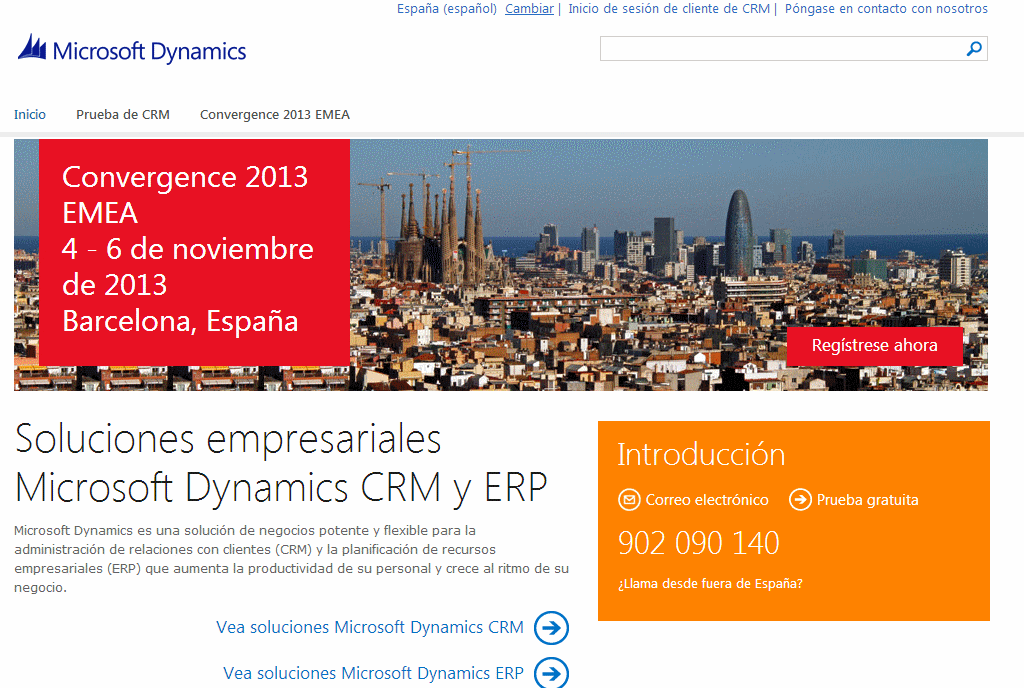Click the envelope icon beside Correo electrónico
Image resolution: width=1024 pixels, height=688 pixels.
tap(629, 499)
